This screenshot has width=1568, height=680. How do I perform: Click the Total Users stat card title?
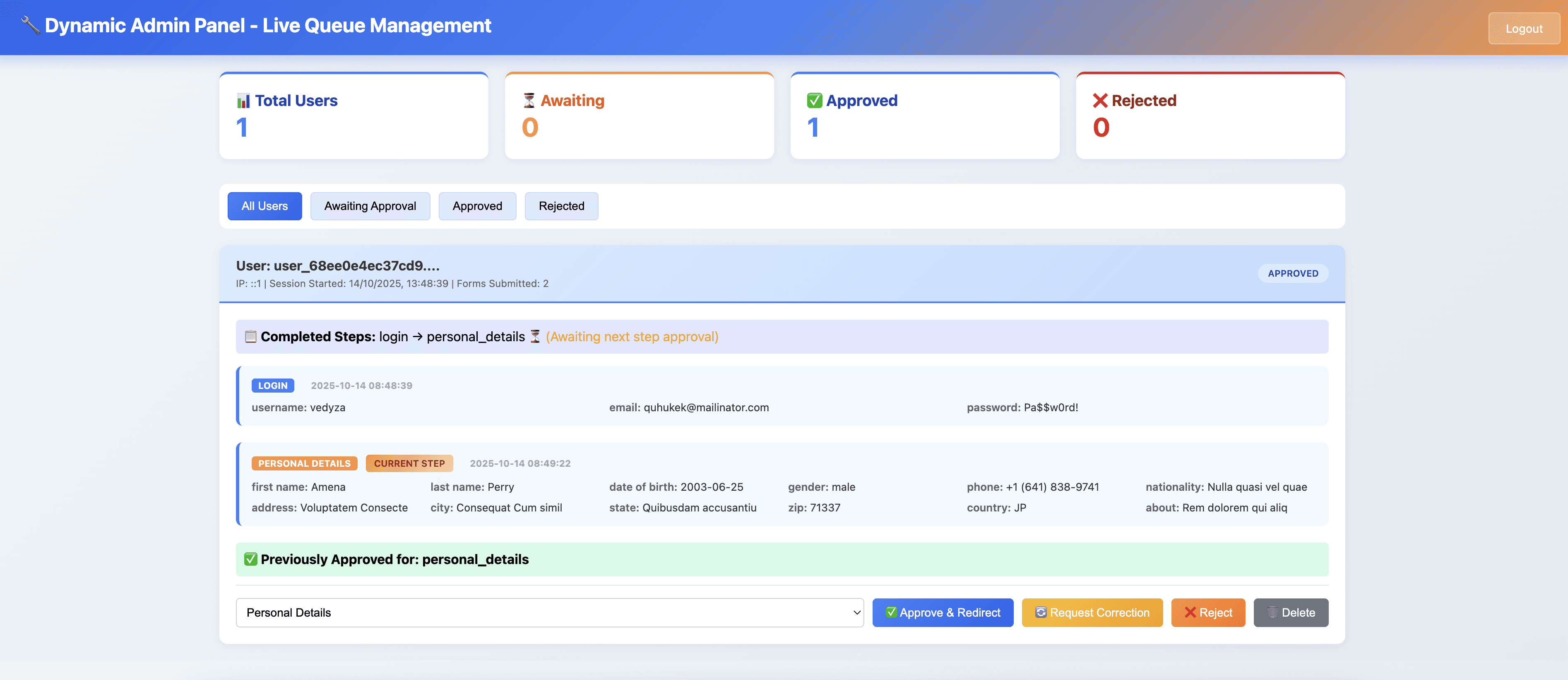[x=296, y=101]
